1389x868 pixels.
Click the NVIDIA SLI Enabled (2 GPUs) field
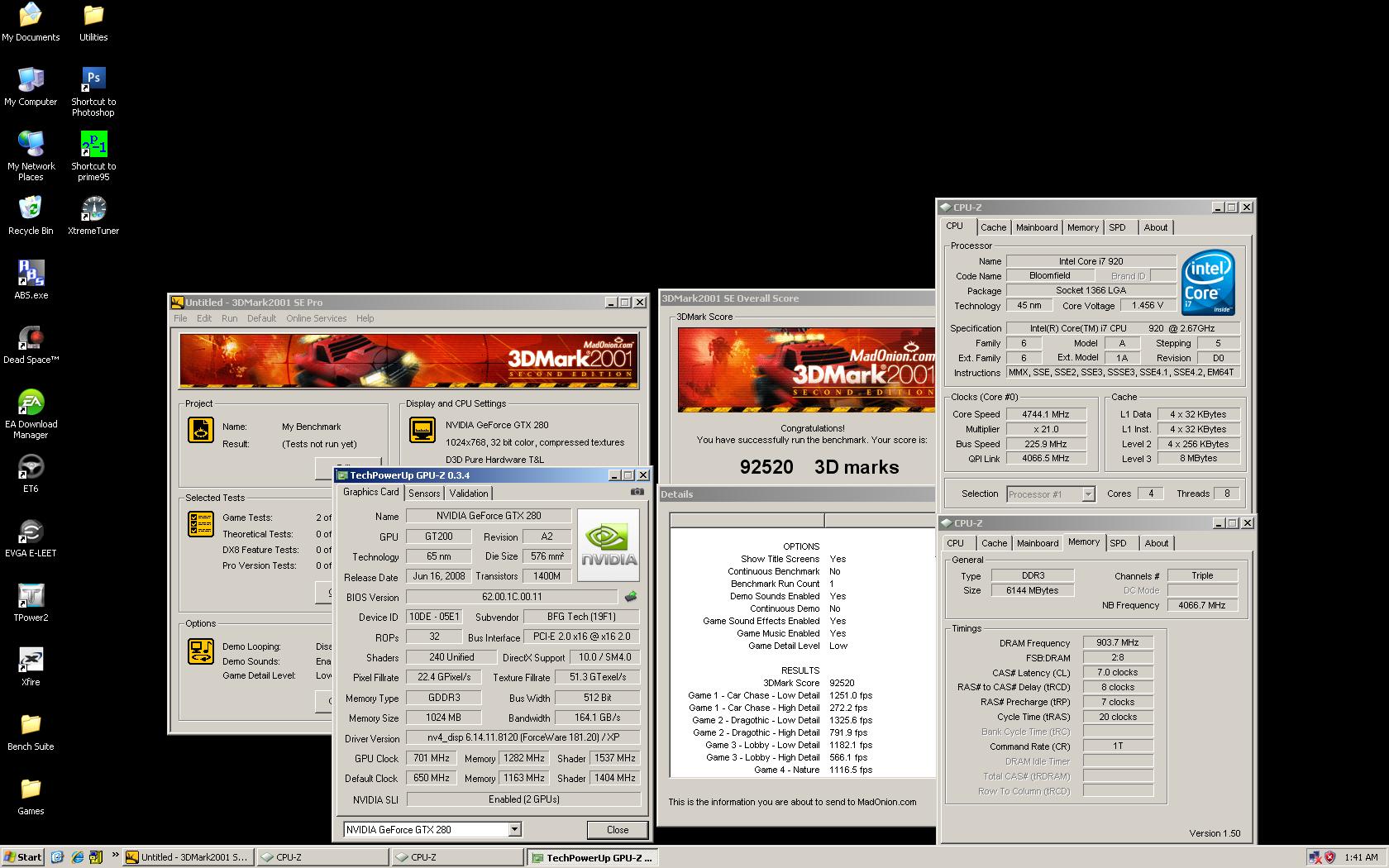point(523,799)
